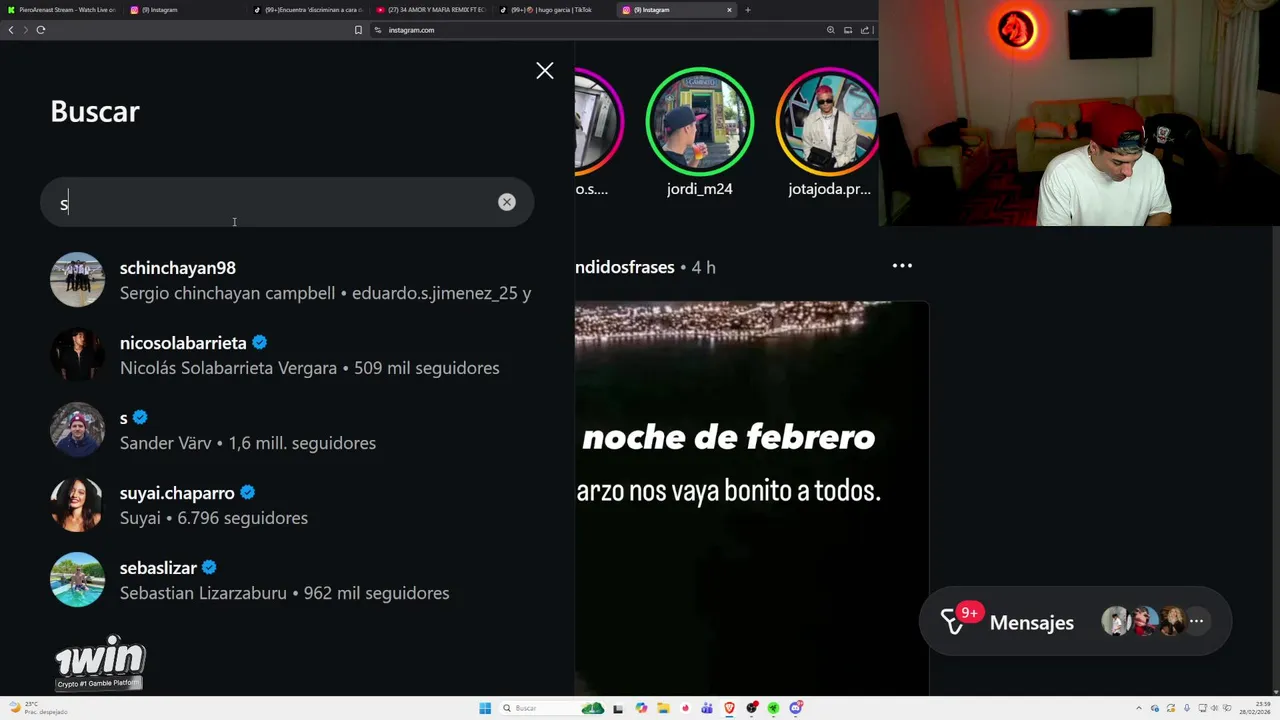This screenshot has height=720, width=1280.
Task: Open Razer app from taskbar
Action: pos(773,708)
